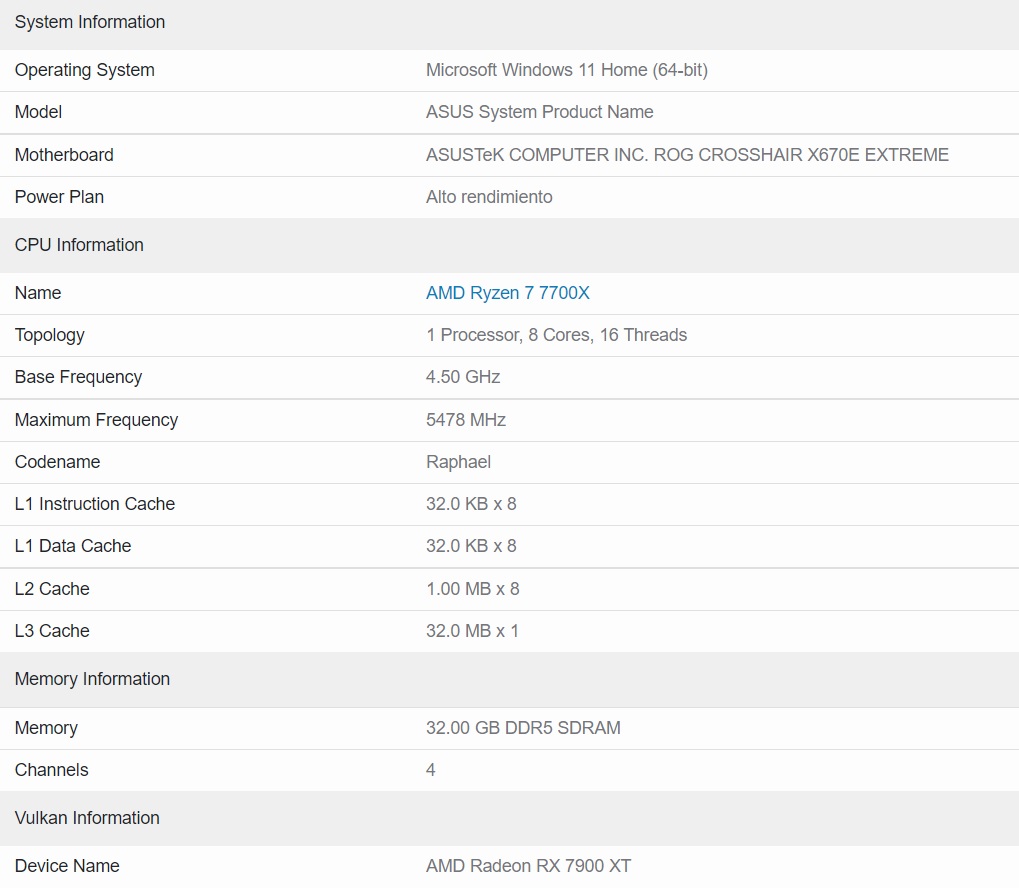Select the 'L2 Cache' row label
This screenshot has width=1019, height=888.
pyautogui.click(x=52, y=589)
